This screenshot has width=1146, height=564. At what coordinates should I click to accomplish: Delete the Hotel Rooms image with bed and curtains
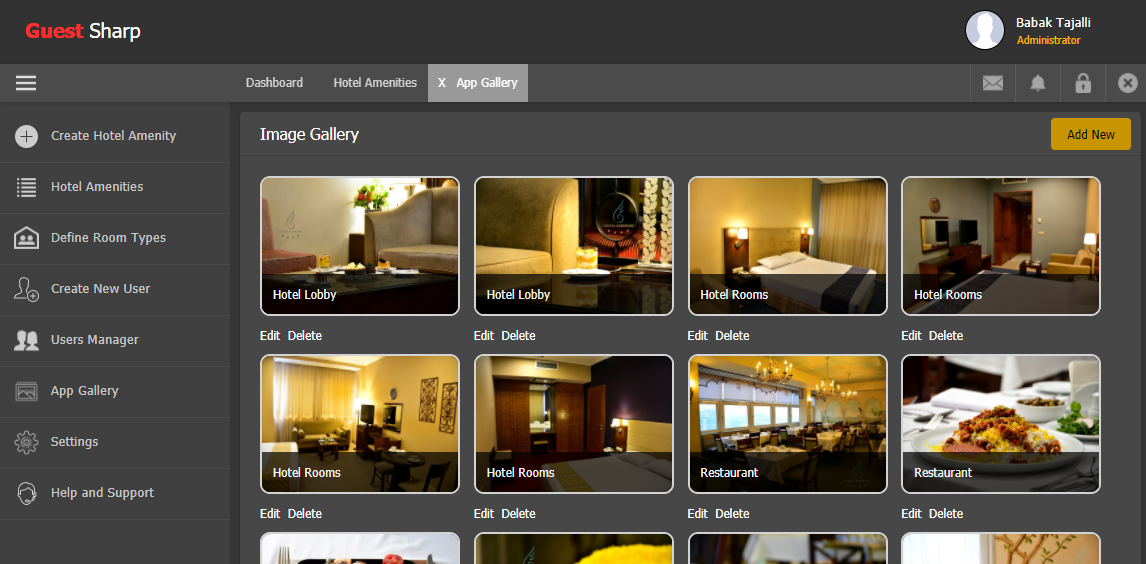[x=732, y=336]
